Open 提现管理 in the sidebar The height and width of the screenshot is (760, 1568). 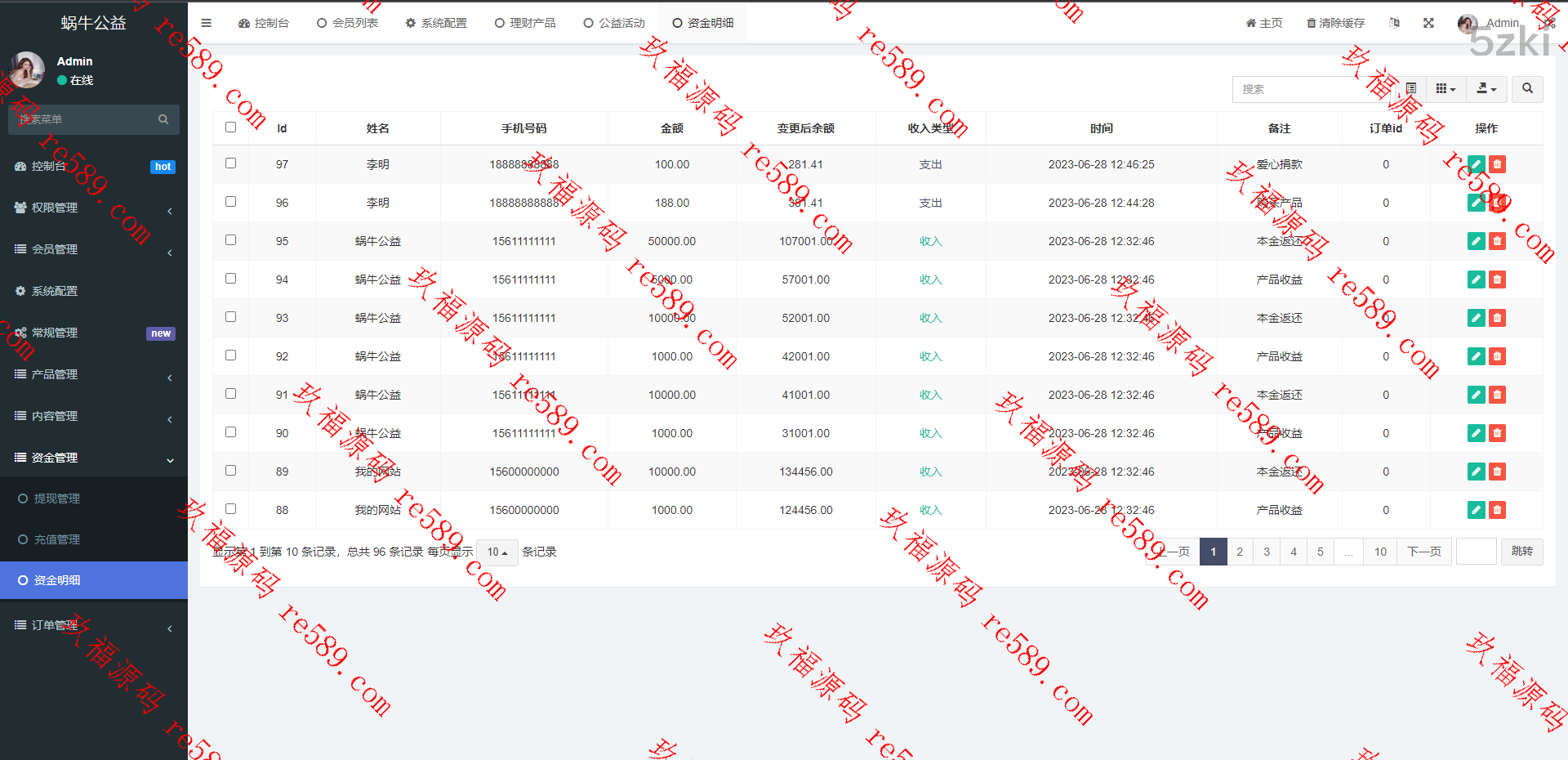pyautogui.click(x=57, y=498)
